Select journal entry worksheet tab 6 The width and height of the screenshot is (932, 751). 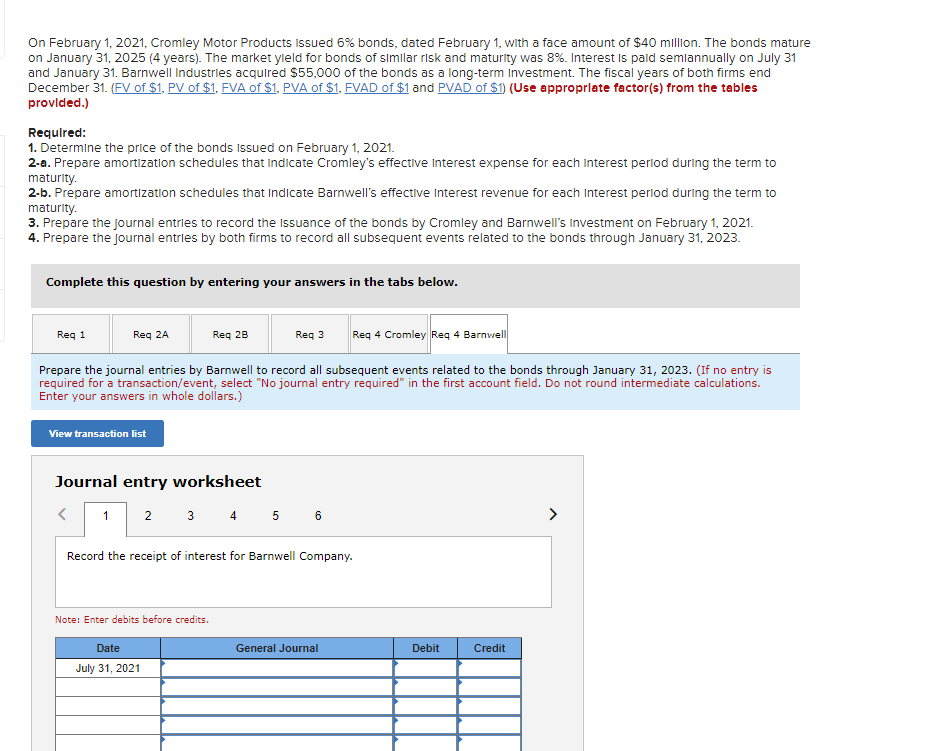tap(318, 516)
